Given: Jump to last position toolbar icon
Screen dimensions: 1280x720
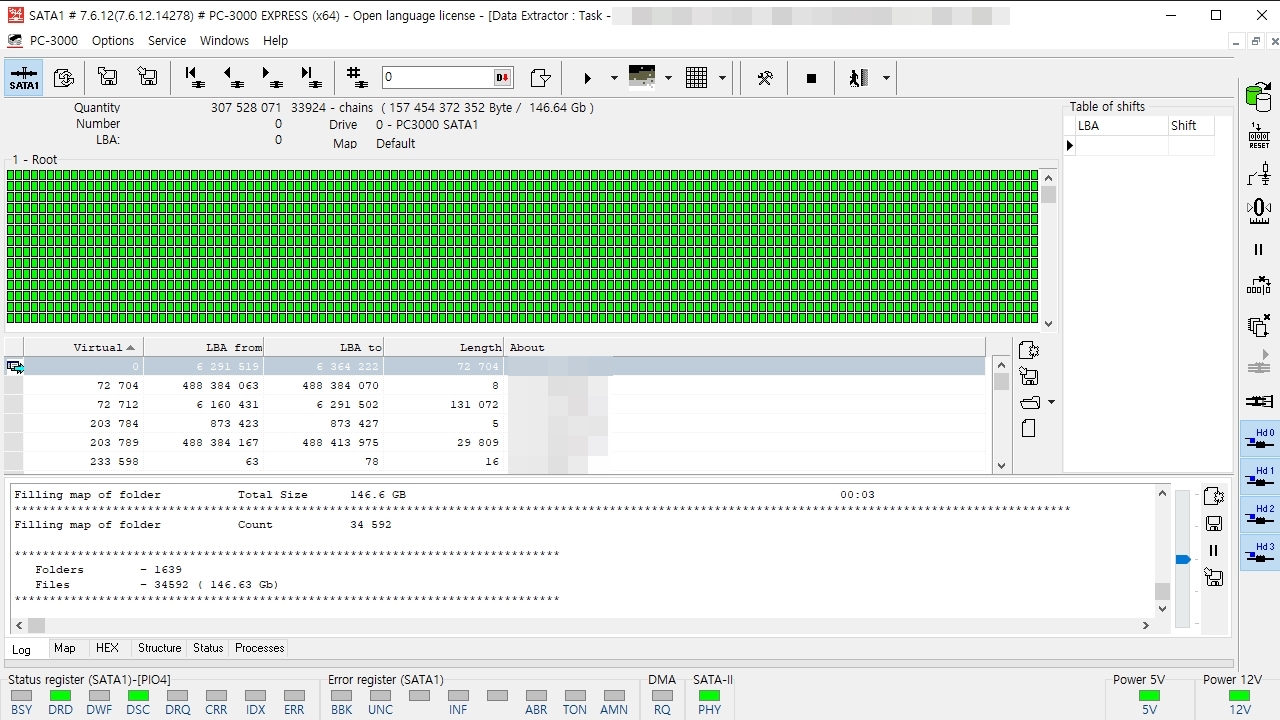Looking at the screenshot, I should tap(311, 78).
